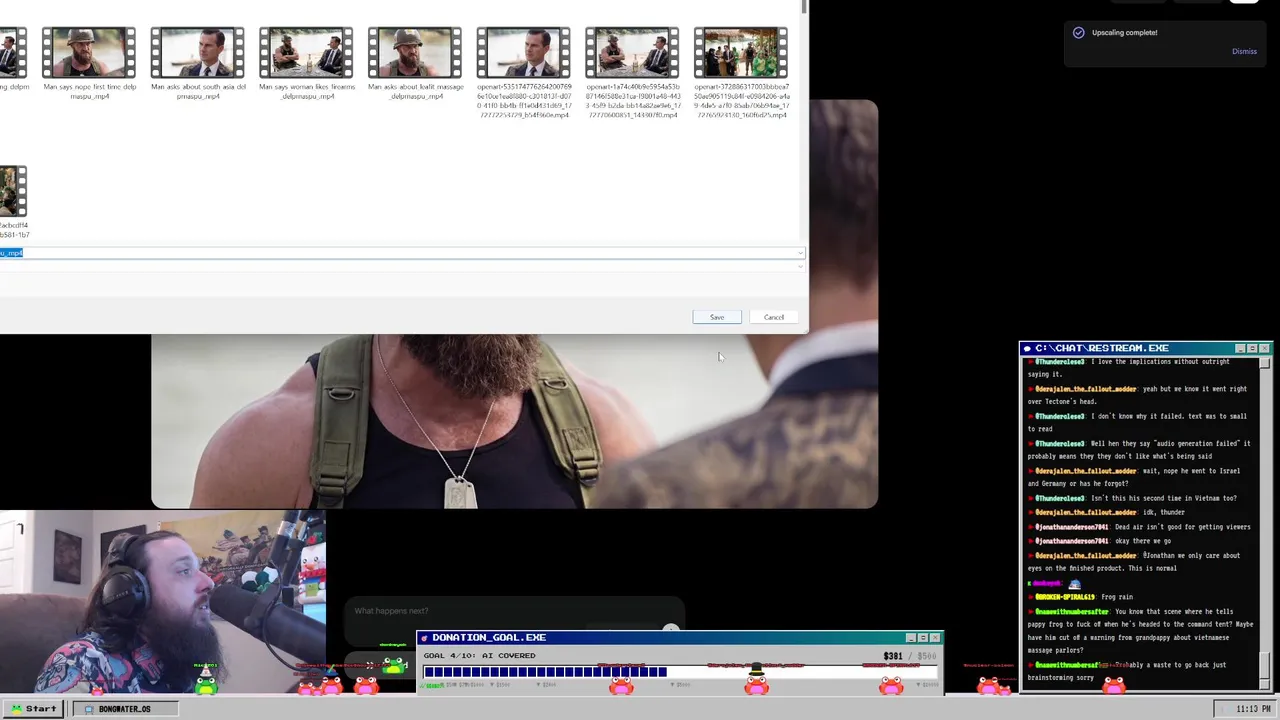Open the Start menu

(x=33, y=709)
